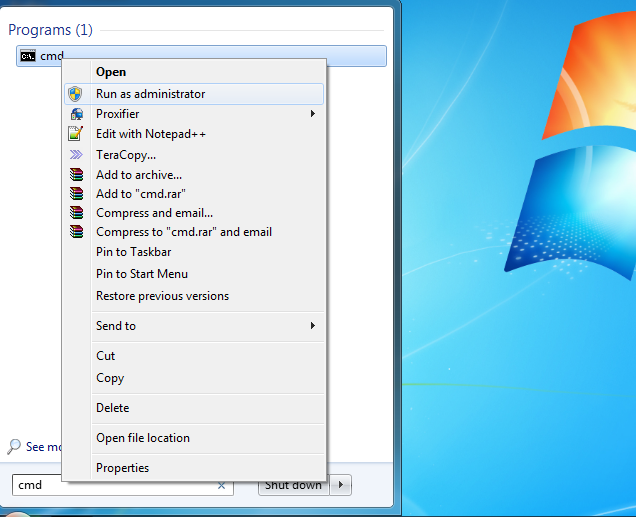Select Compress to "cmd.rar" and email
The image size is (636, 517).
[195, 232]
